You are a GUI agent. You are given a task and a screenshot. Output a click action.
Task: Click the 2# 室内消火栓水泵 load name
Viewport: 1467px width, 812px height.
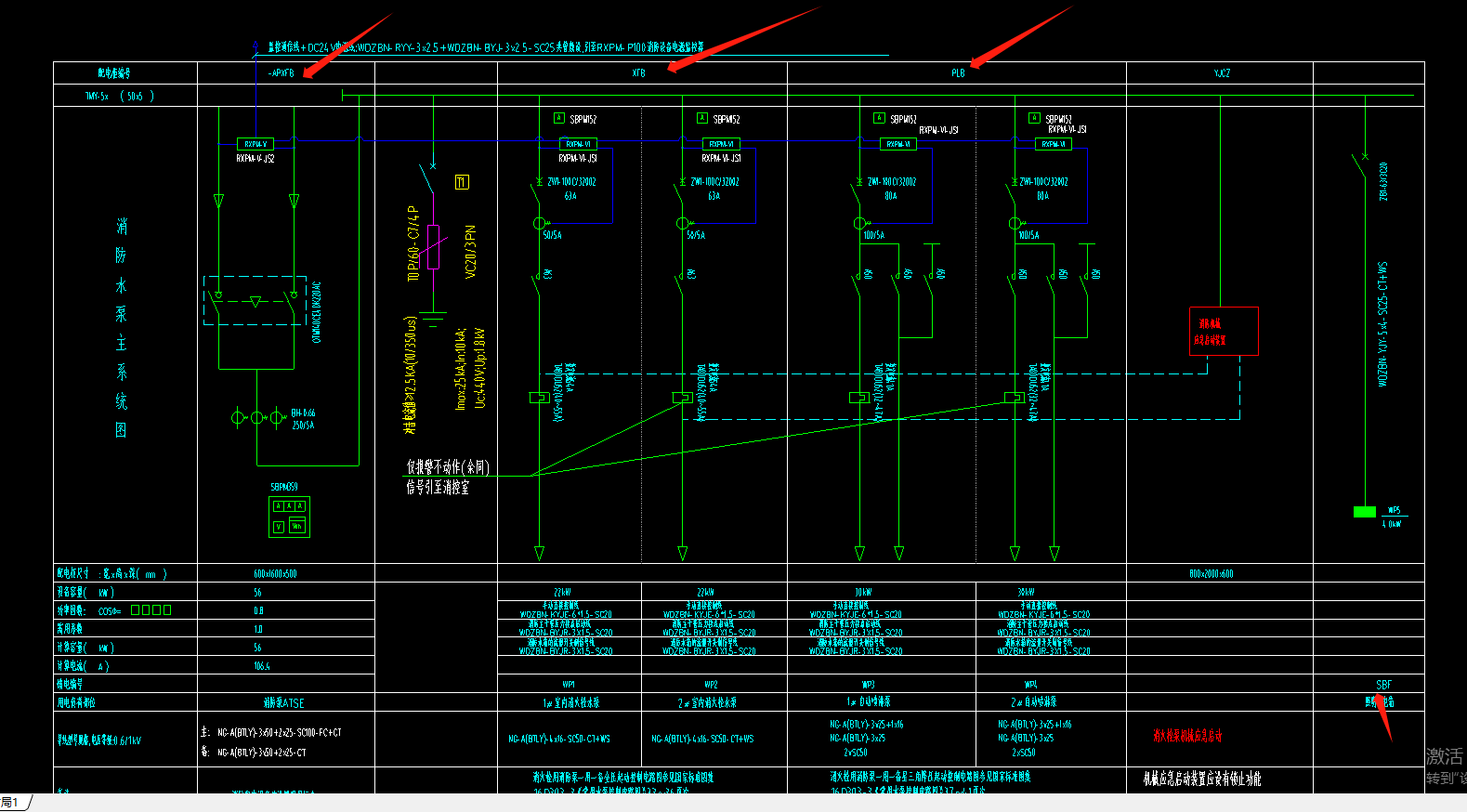tap(707, 703)
